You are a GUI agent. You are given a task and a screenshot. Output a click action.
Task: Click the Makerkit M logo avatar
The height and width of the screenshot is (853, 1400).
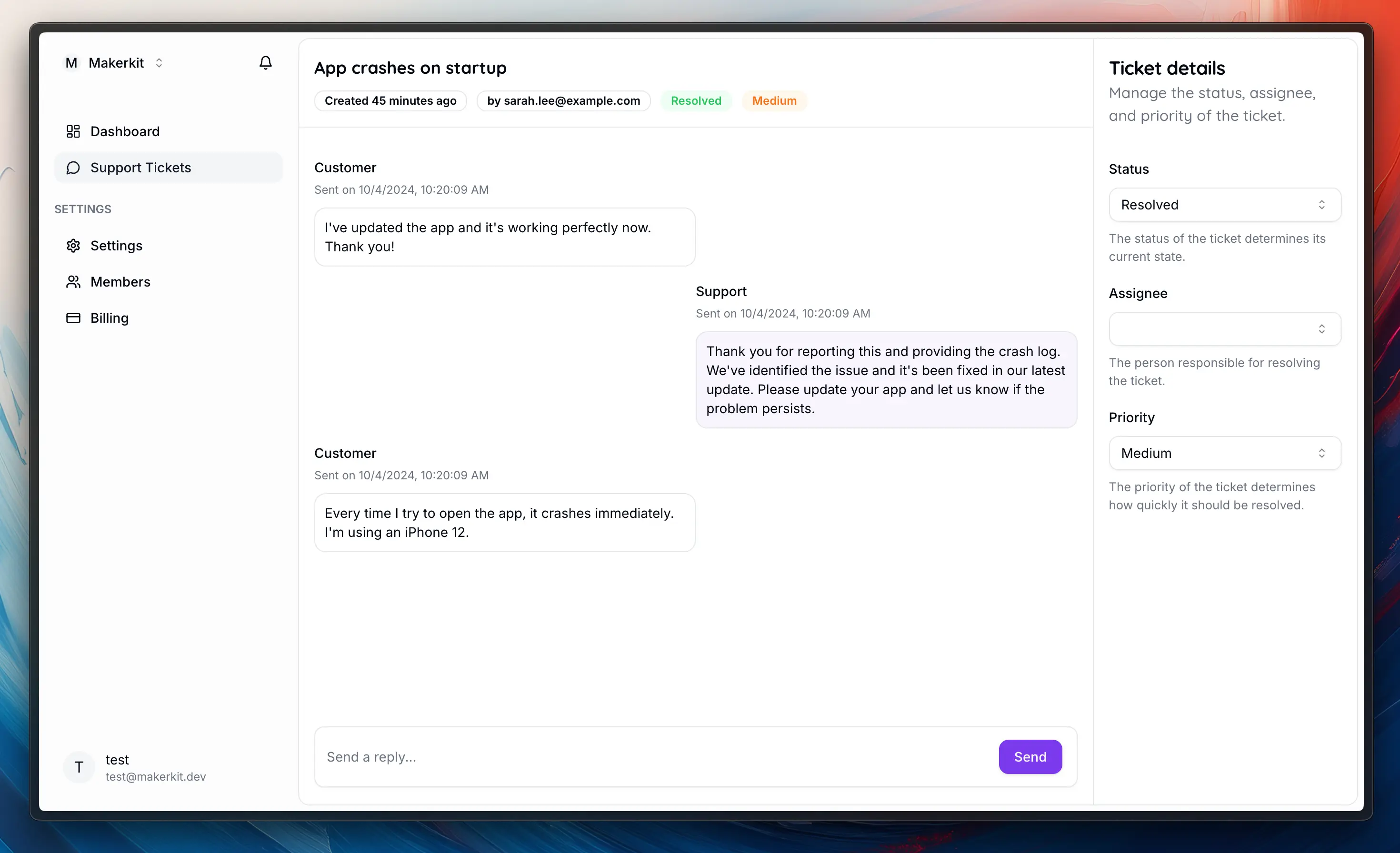coord(71,63)
